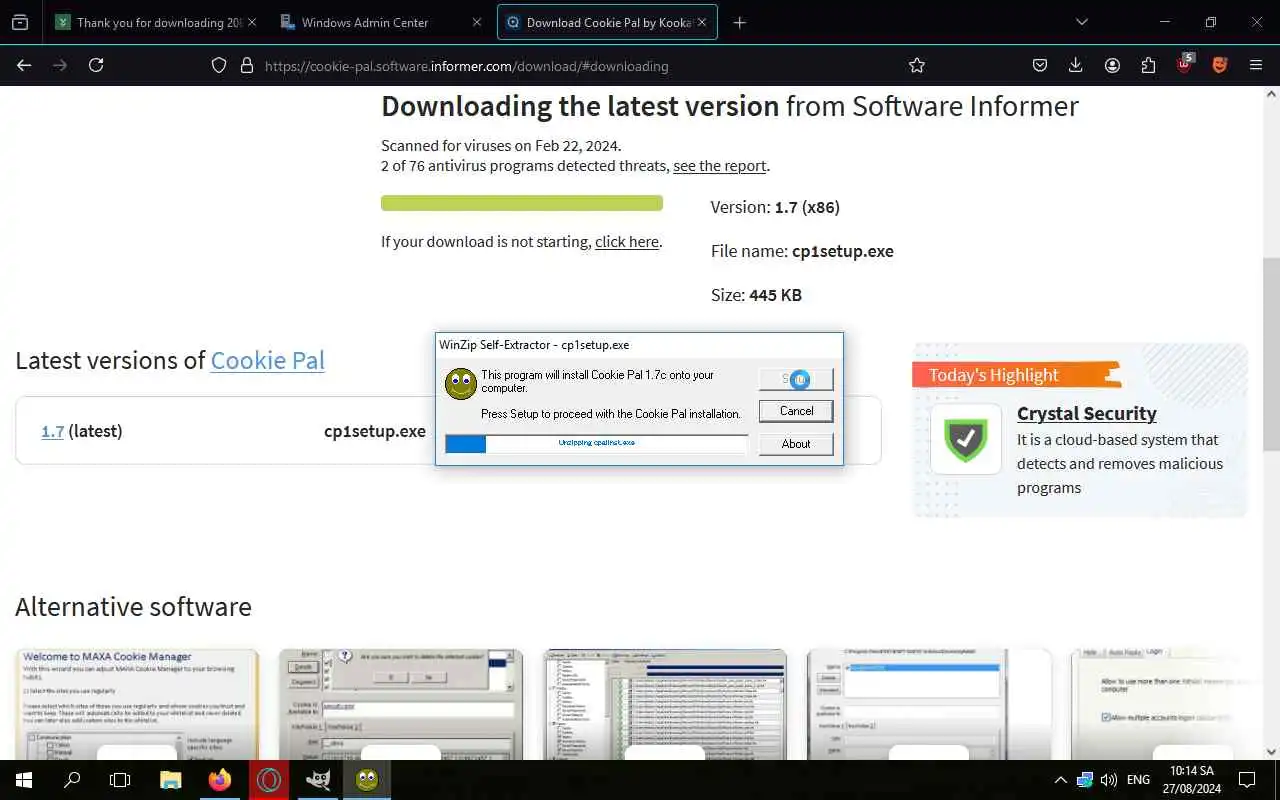Launch Opera from the taskbar
Screen dimensions: 1280x800
click(269, 779)
